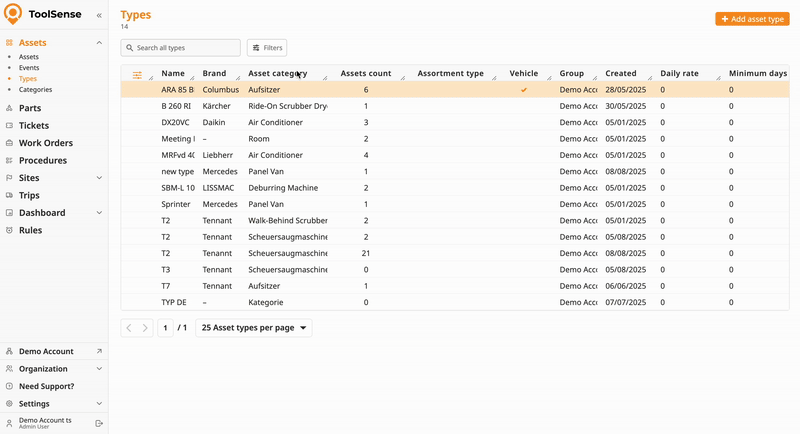Click the Rules icon in sidebar
This screenshot has width=800, height=434.
9,230
